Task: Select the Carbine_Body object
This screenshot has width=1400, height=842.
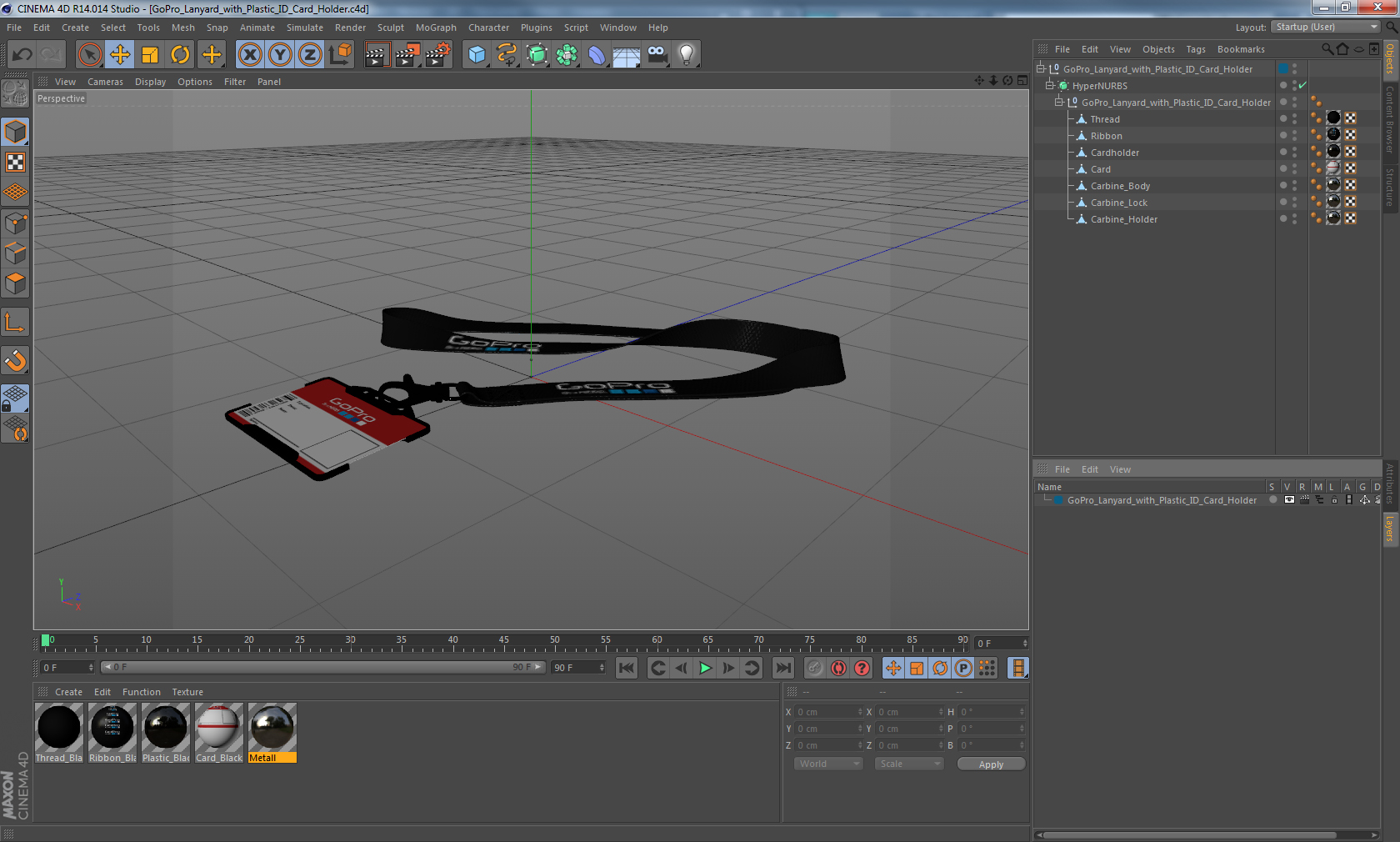Action: tap(1120, 186)
